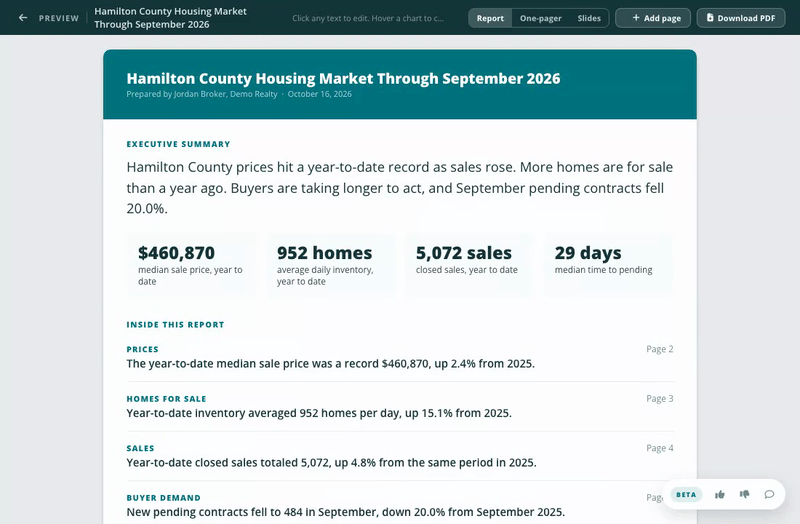Image resolution: width=800 pixels, height=524 pixels.
Task: Edit the median sale price record sentence
Action: click(331, 364)
